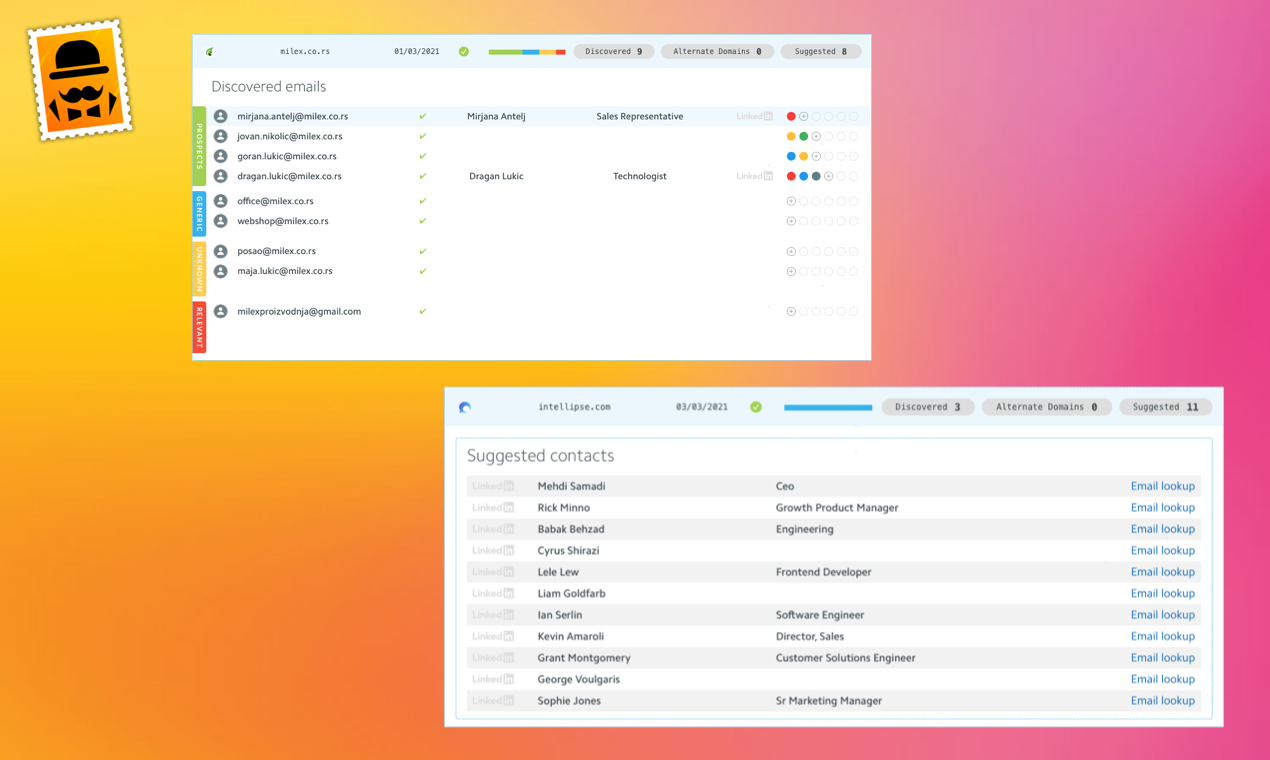Open Discovered 9 tab for milex.co.rs

[x=614, y=51]
